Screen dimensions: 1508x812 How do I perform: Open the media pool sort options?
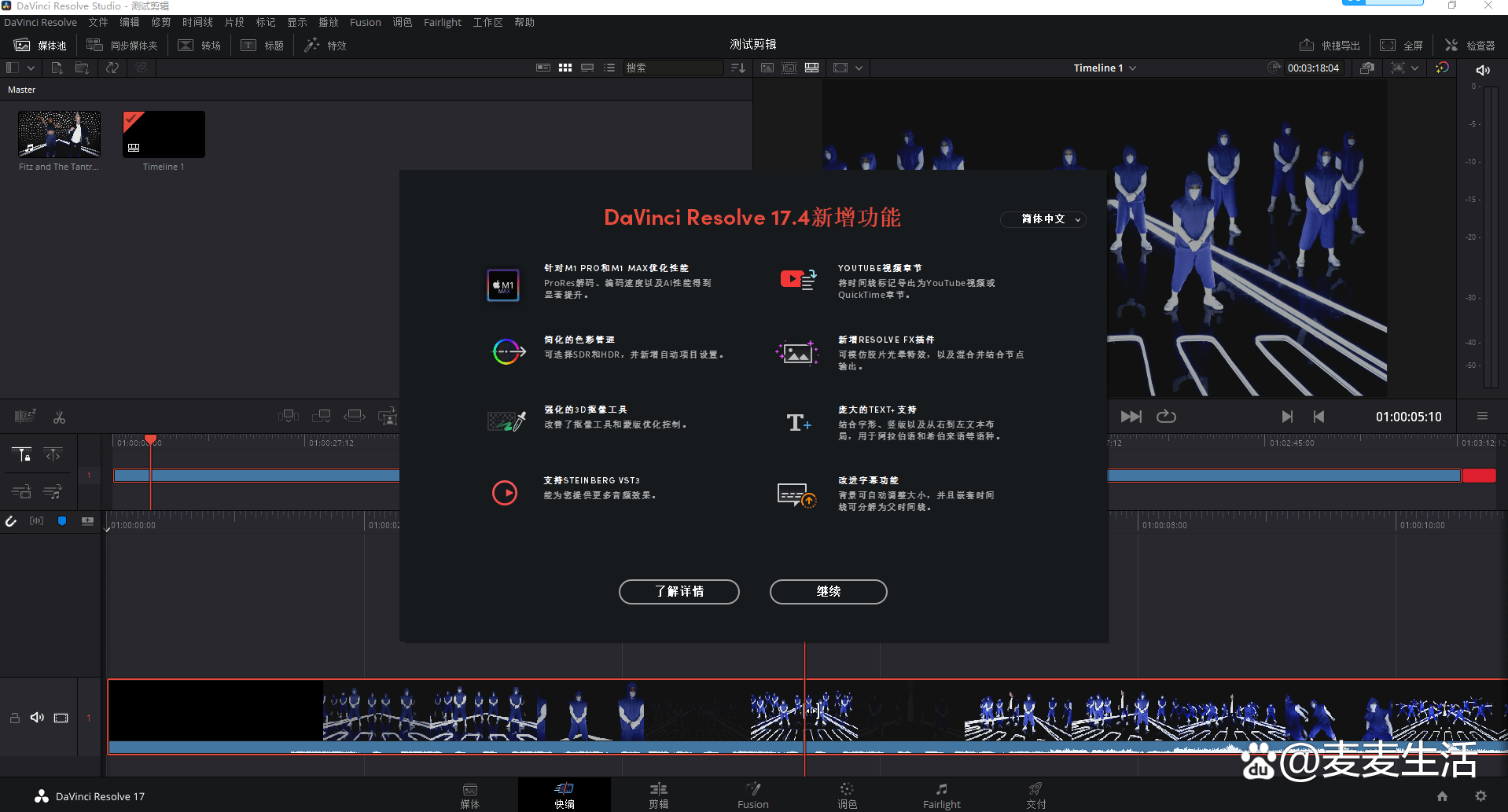click(x=737, y=68)
